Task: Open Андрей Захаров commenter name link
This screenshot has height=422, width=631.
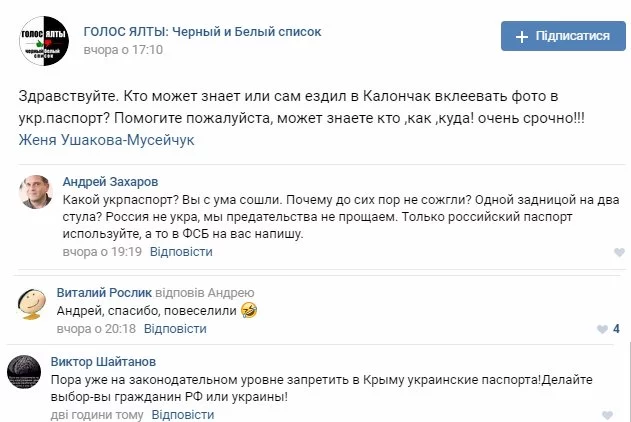Action: pyautogui.click(x=110, y=182)
